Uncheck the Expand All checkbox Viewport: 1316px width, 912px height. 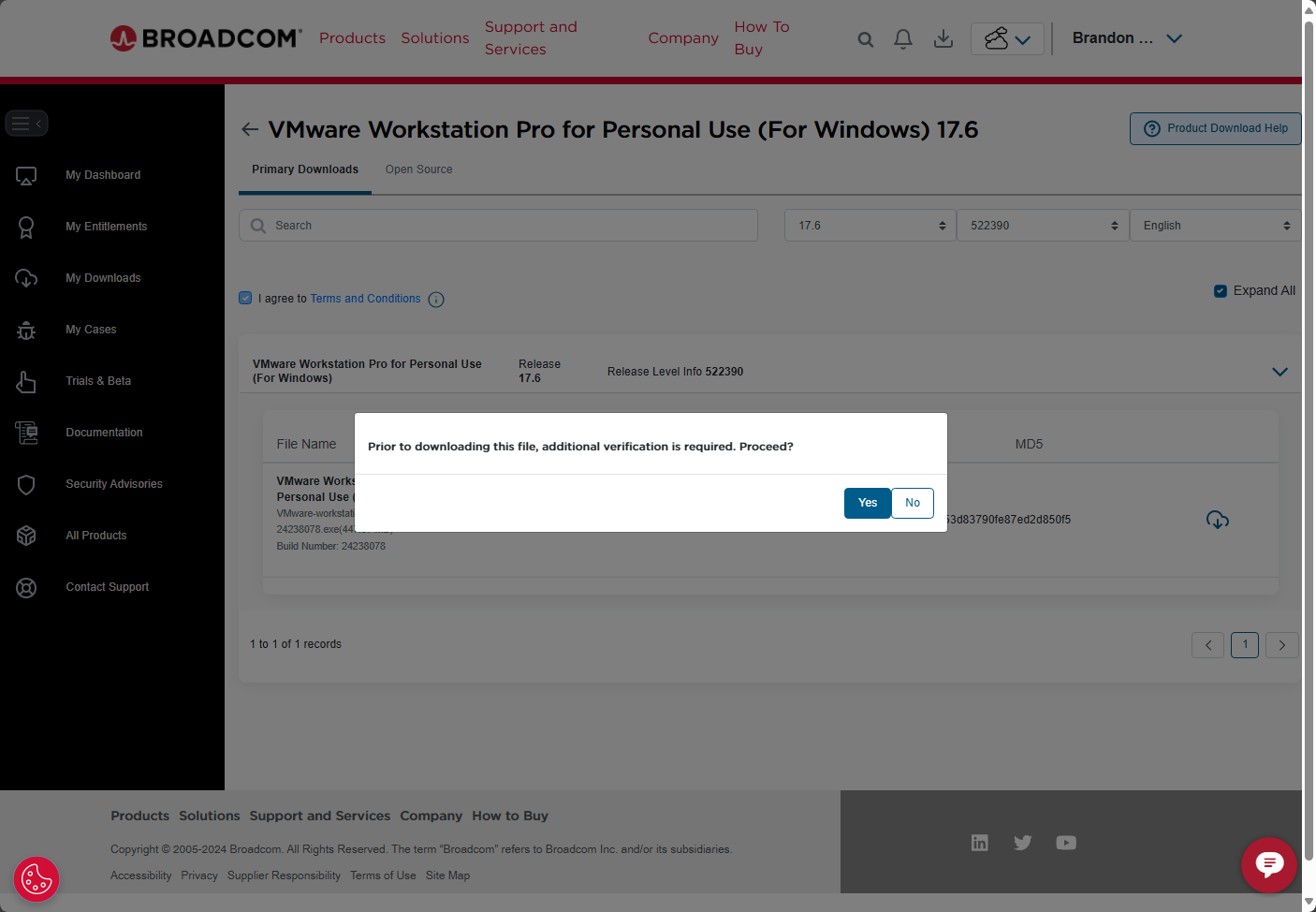click(x=1221, y=291)
